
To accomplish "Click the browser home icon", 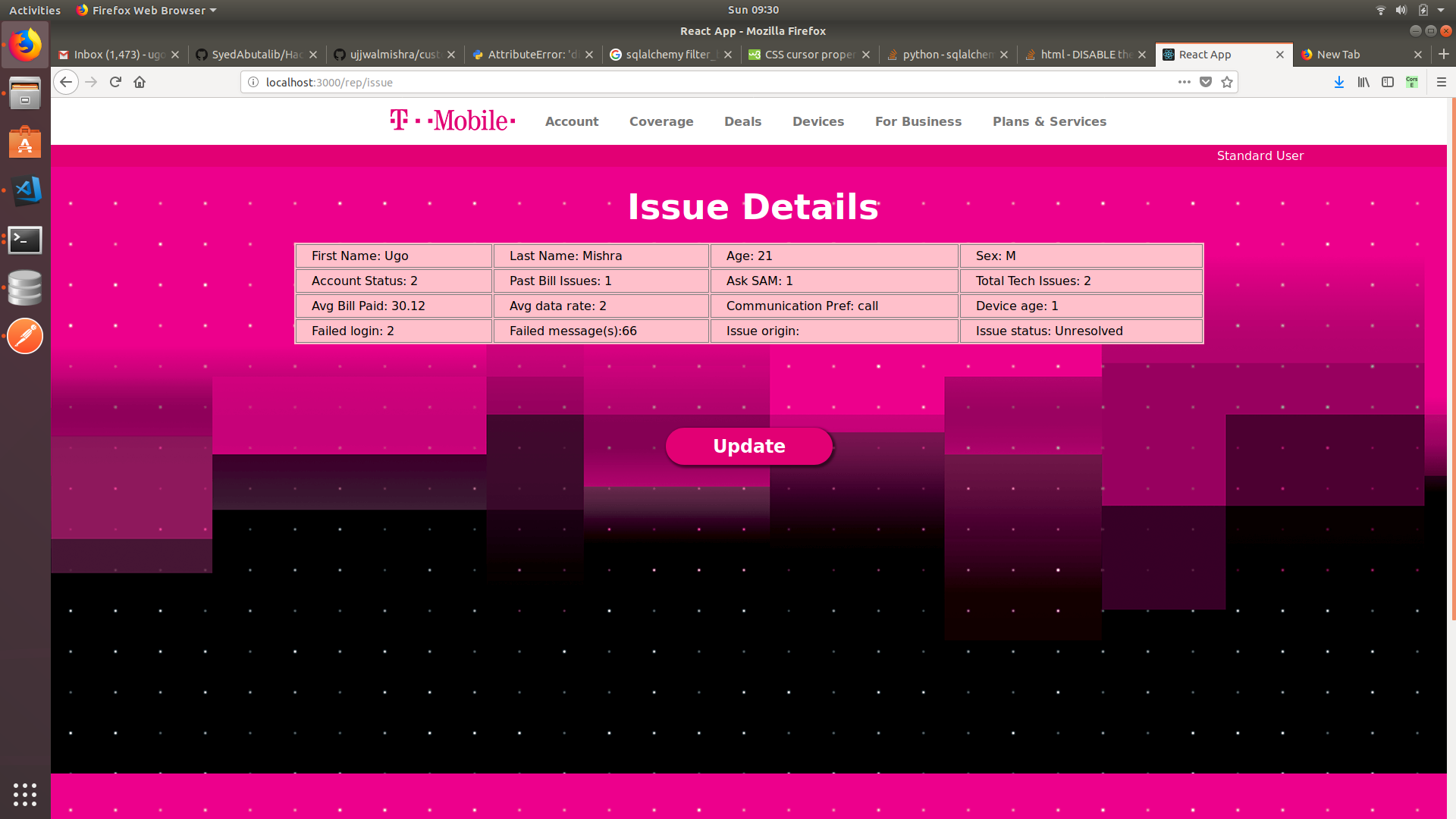I will [140, 82].
